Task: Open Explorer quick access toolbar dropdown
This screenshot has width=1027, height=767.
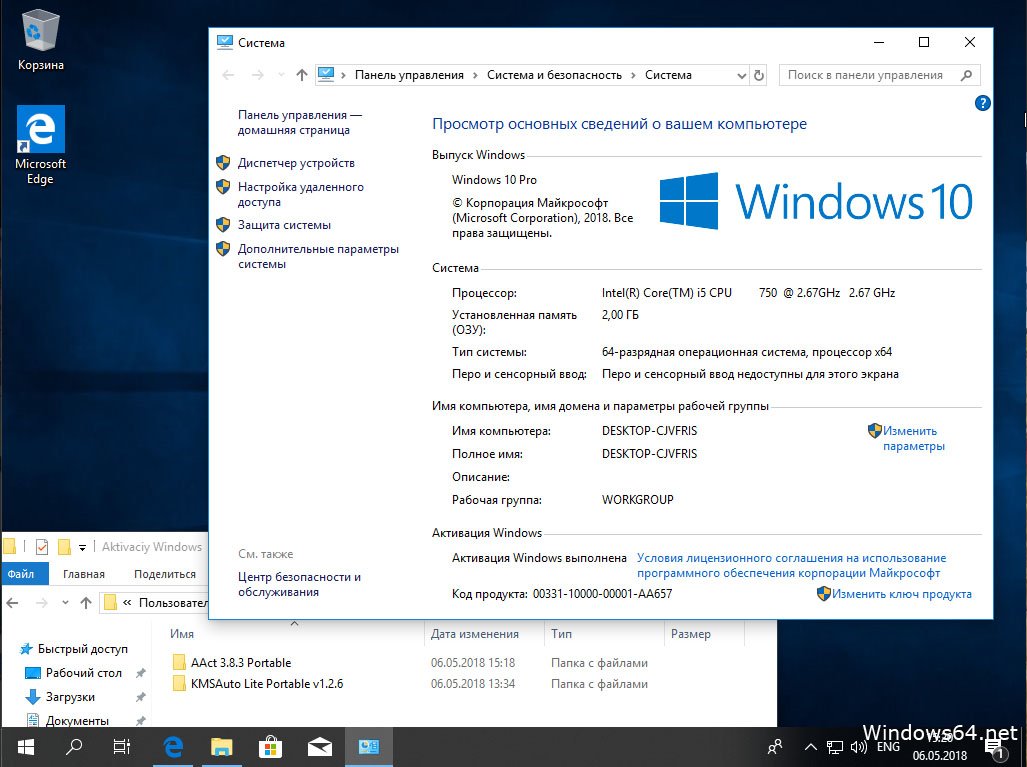Action: tap(82, 547)
